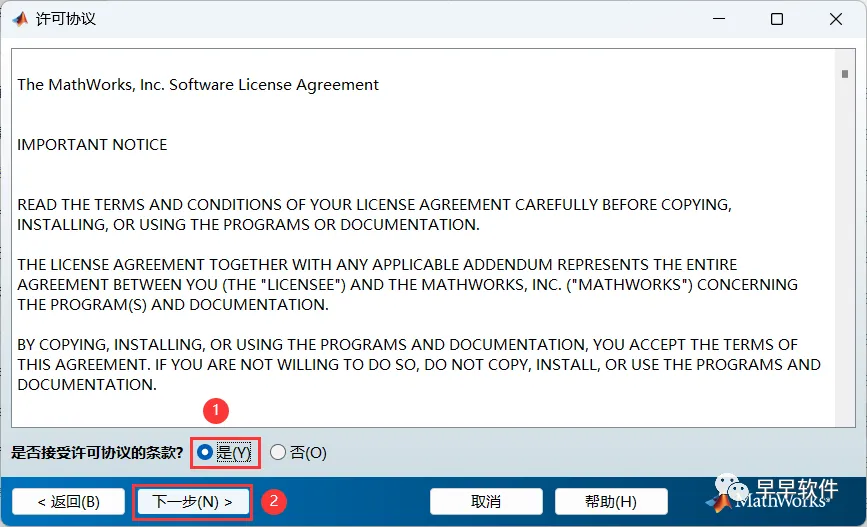Click paragraph starting 'BY COPYING, INSTALLING'
Image resolution: width=867 pixels, height=527 pixels.
(x=419, y=364)
